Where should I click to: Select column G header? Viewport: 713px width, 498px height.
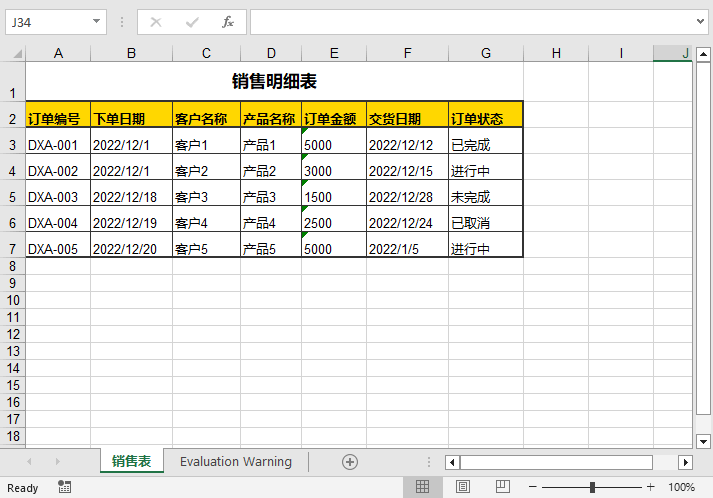486,53
